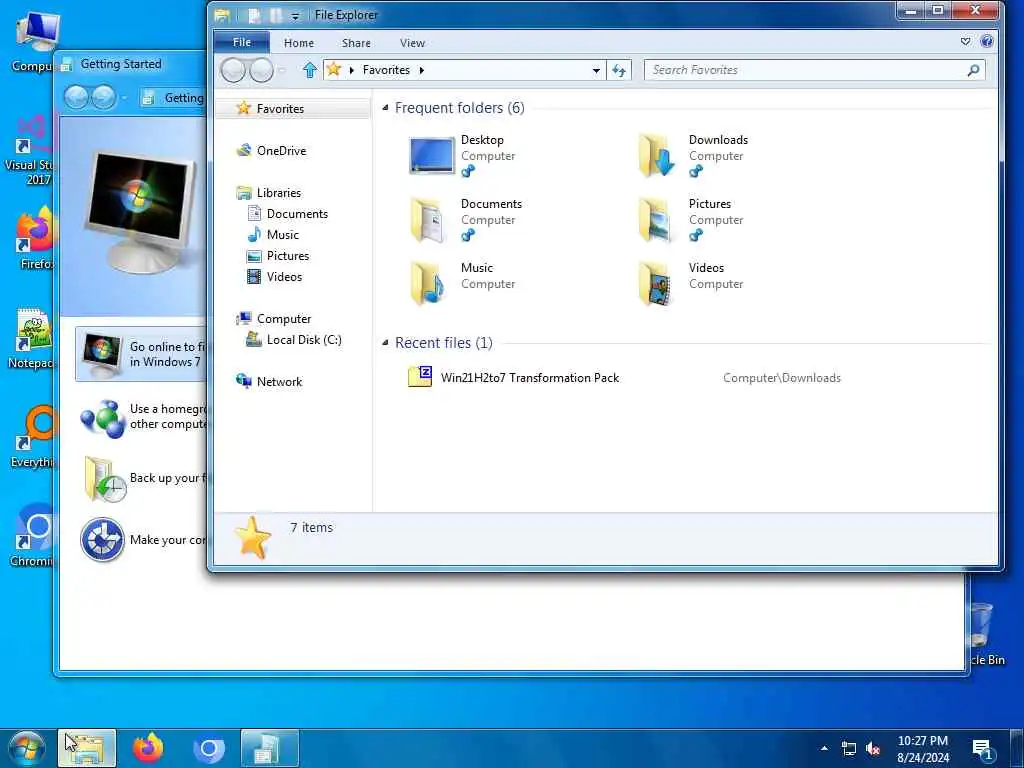Click the recent locations arrow beside Forward
Screen dimensions: 1024x768
click(x=282, y=70)
